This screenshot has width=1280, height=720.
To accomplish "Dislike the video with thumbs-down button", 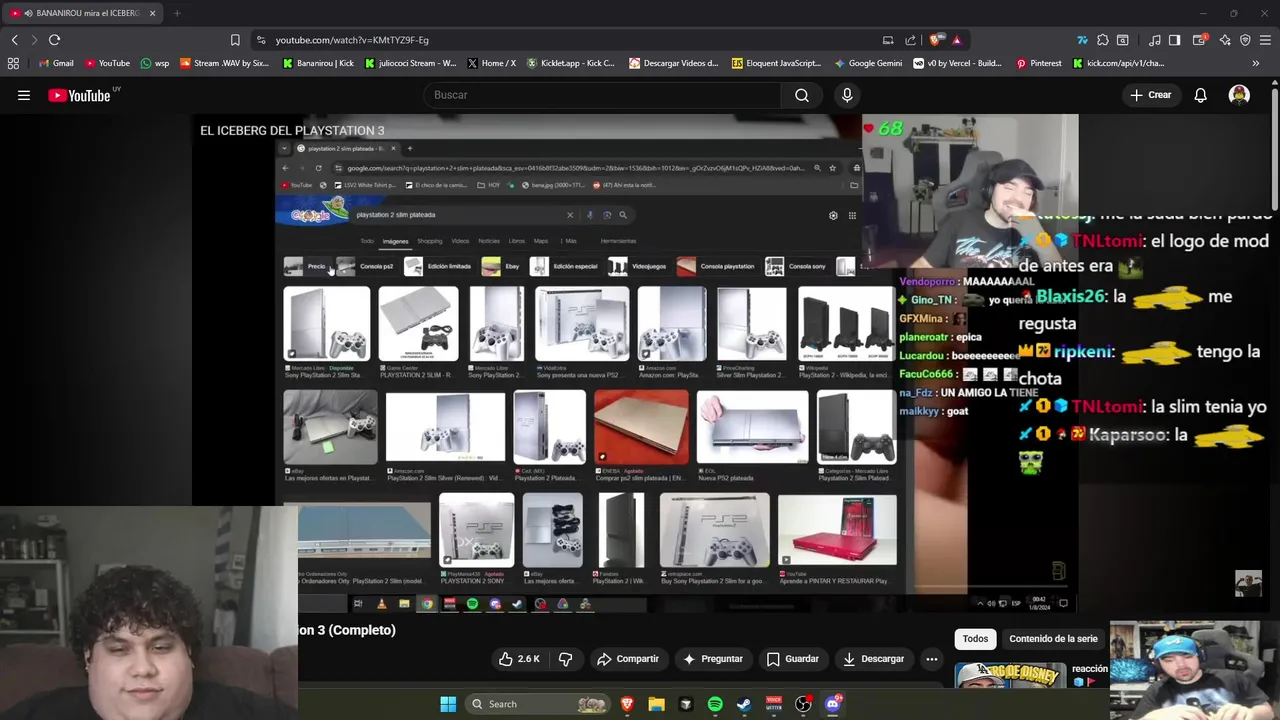I will 565,659.
